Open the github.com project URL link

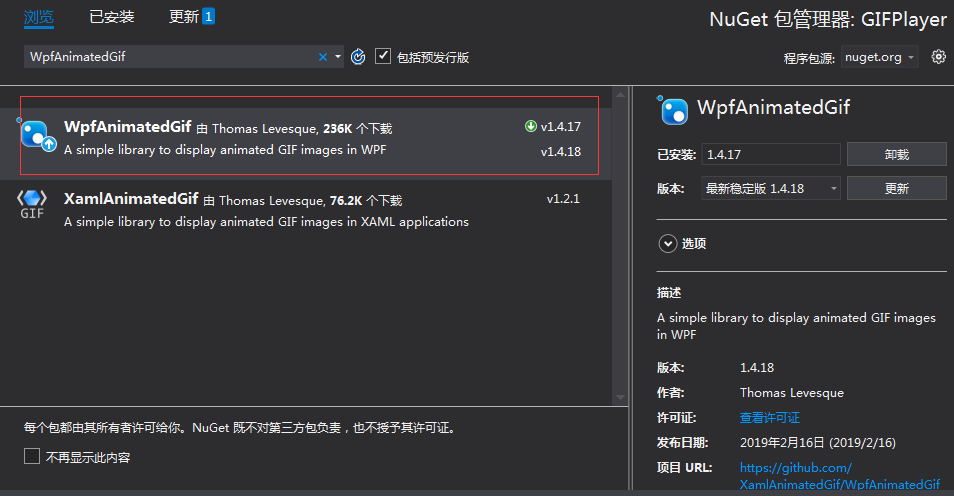[840, 476]
